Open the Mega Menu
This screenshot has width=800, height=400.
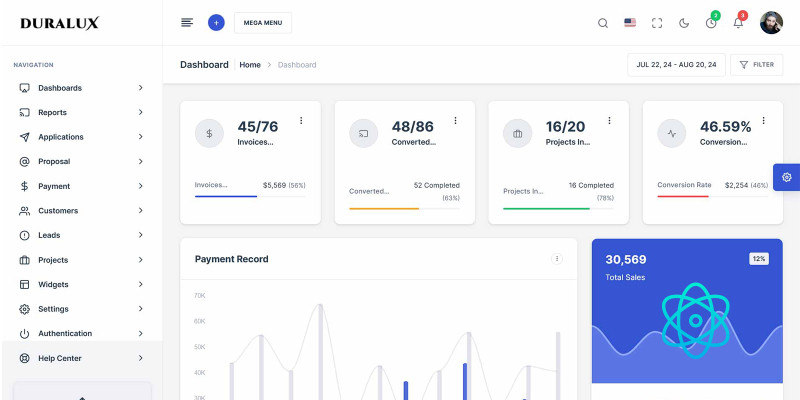(262, 22)
